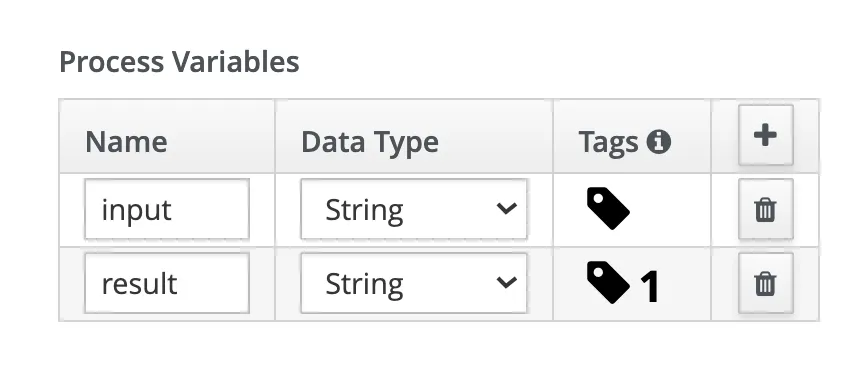Add a new process variable with plus button

click(765, 135)
